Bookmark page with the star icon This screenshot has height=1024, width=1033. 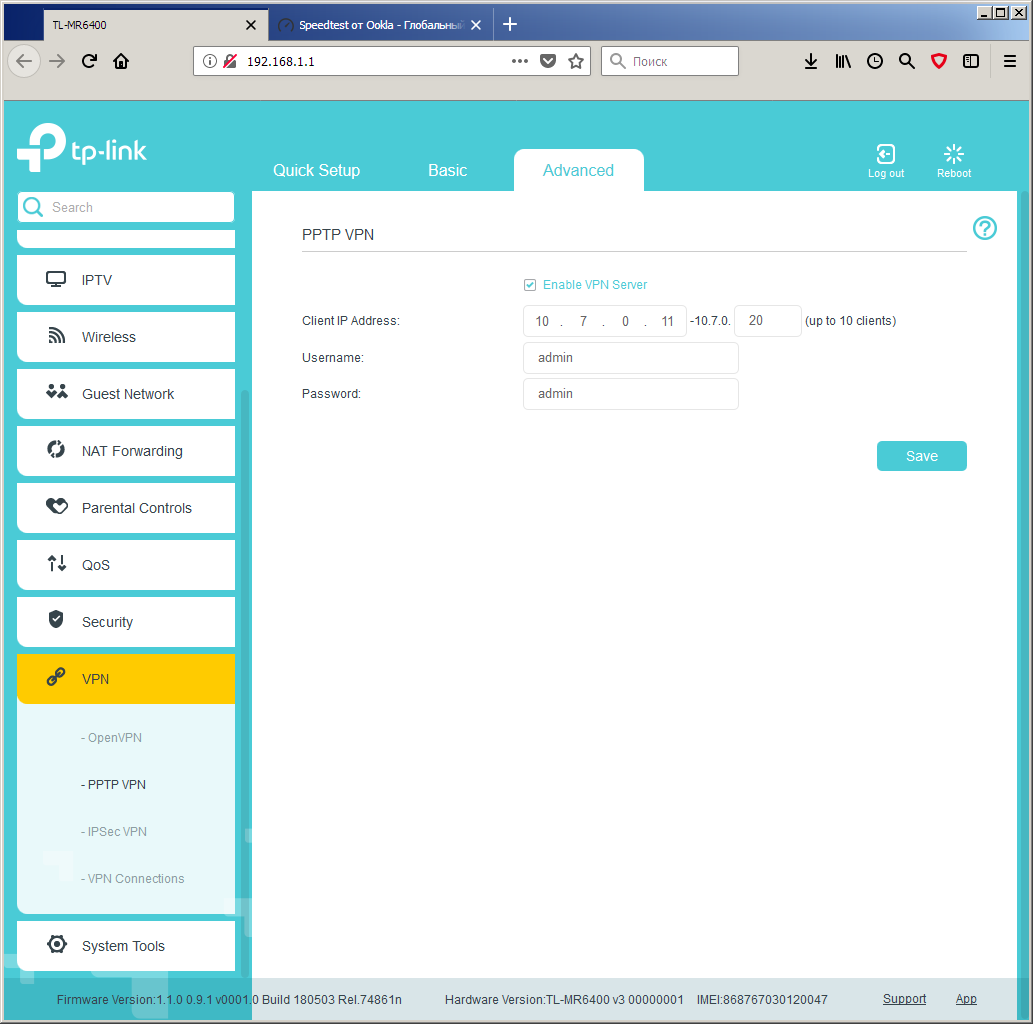pos(576,61)
